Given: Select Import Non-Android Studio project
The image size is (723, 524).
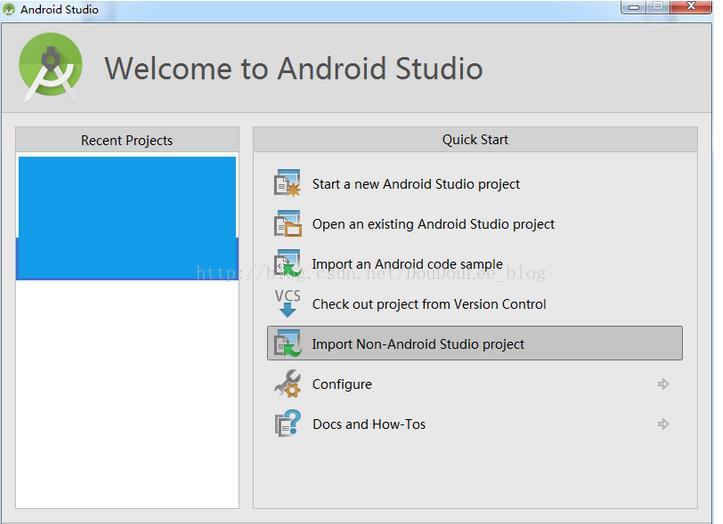Looking at the screenshot, I should pyautogui.click(x=475, y=343).
